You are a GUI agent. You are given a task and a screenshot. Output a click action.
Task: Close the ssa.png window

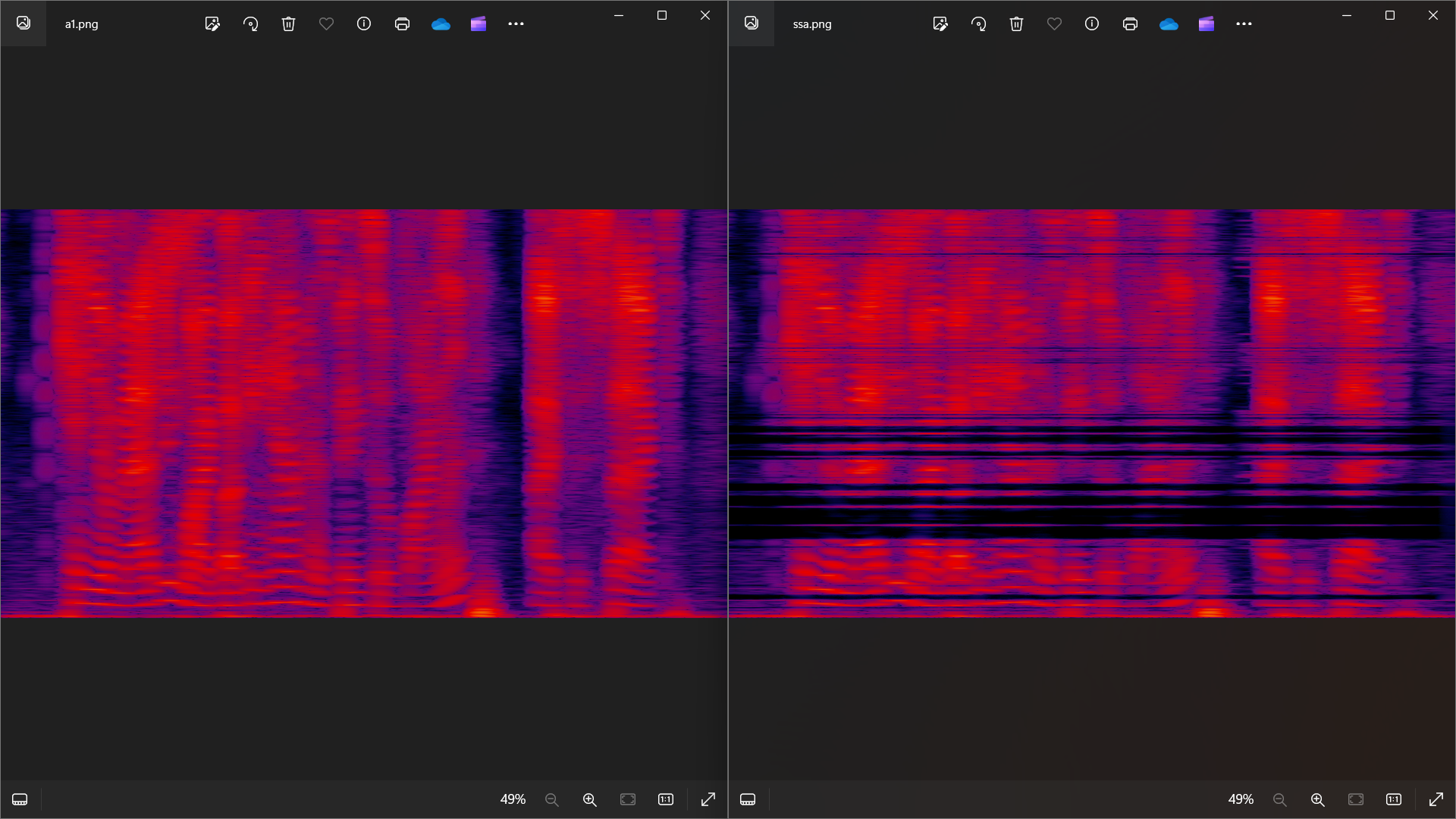[1433, 15]
